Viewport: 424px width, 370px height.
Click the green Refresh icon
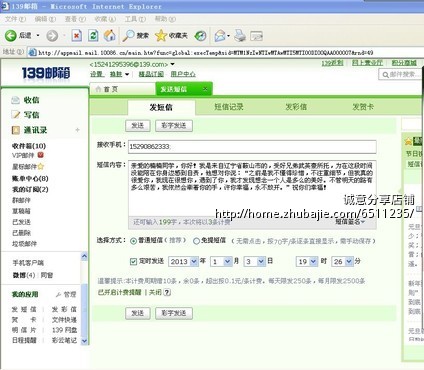coord(93,35)
